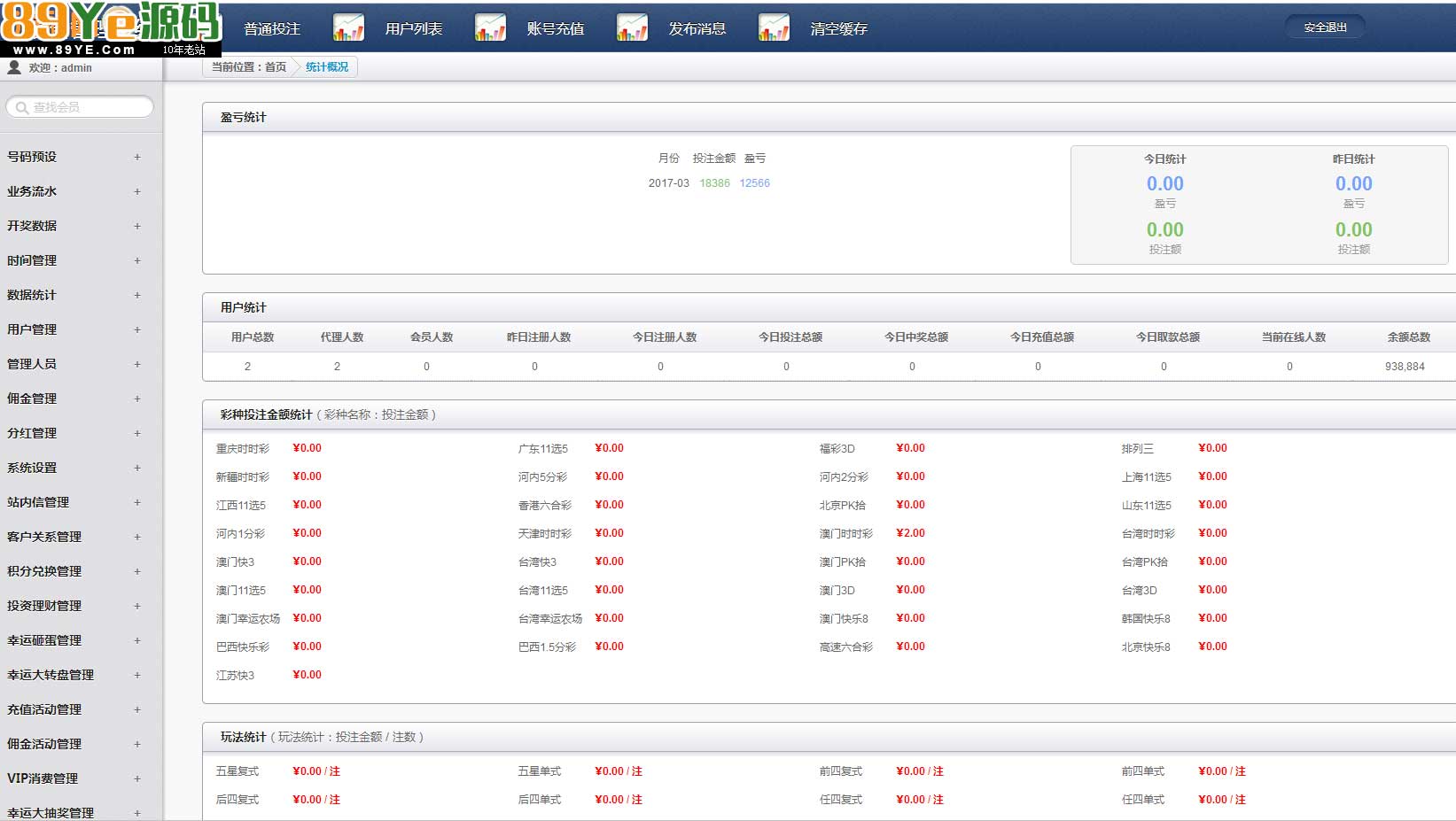The image size is (1456, 821).
Task: Open 账号充值 in top navigation
Action: coord(556,28)
